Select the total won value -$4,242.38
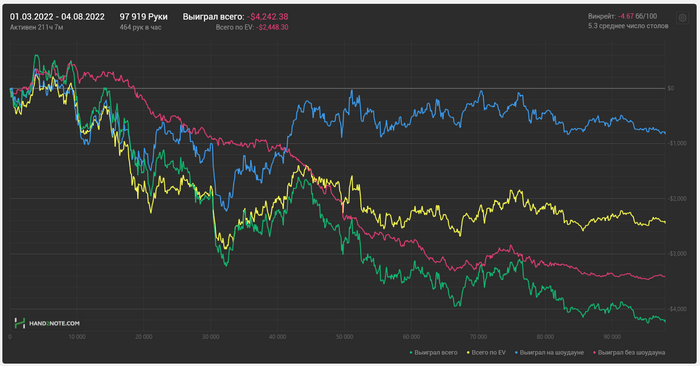This screenshot has height=366, width=700. pyautogui.click(x=268, y=17)
